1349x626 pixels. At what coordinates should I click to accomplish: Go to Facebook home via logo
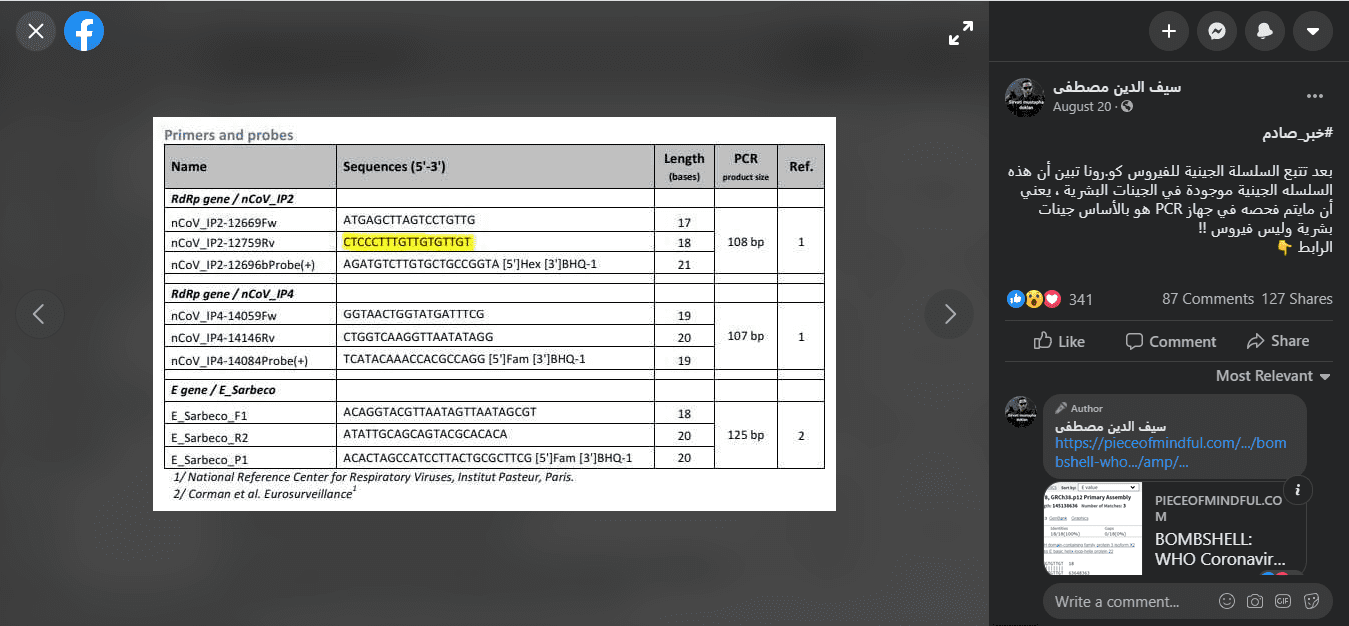point(84,32)
